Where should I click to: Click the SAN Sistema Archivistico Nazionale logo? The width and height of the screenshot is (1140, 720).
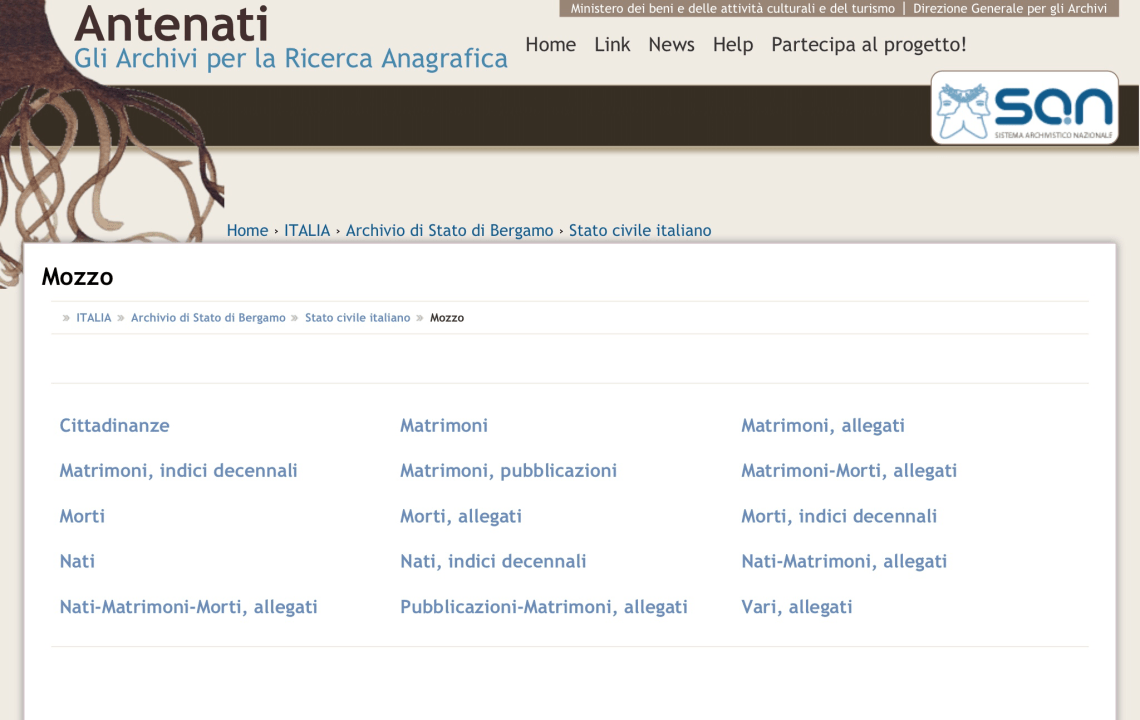click(1024, 107)
